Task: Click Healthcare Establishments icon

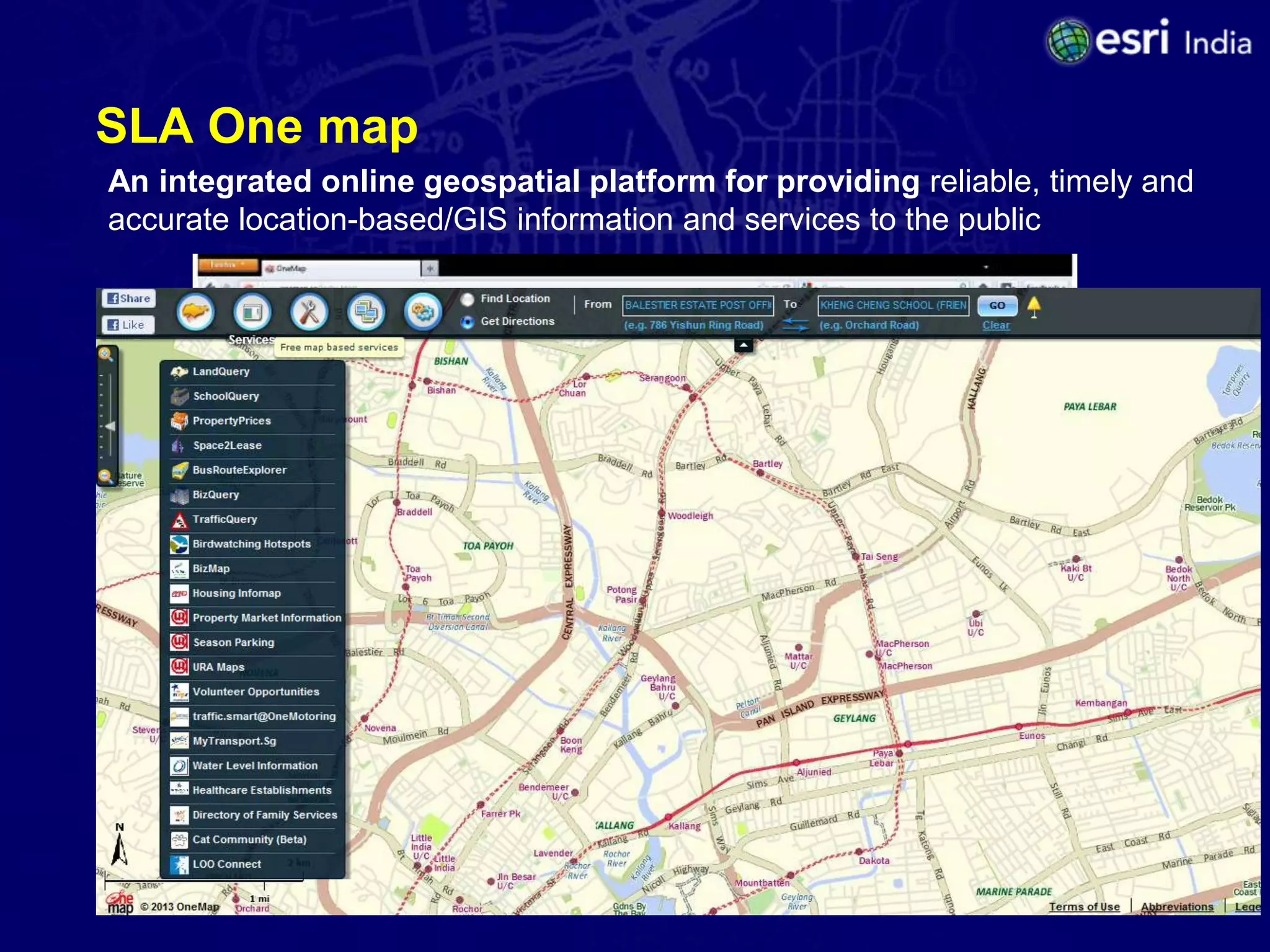Action: [x=179, y=790]
